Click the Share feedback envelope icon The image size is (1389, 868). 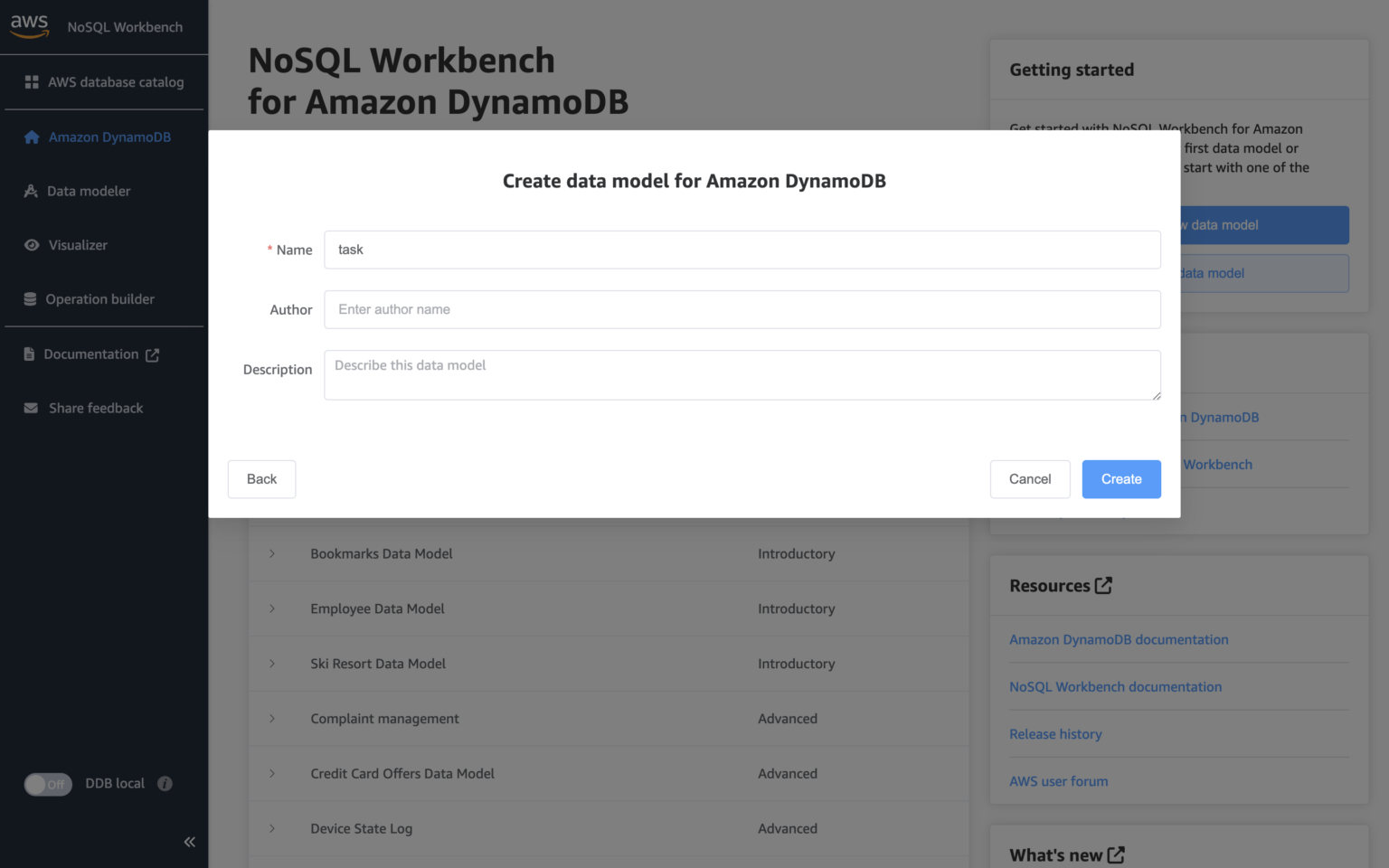click(30, 408)
